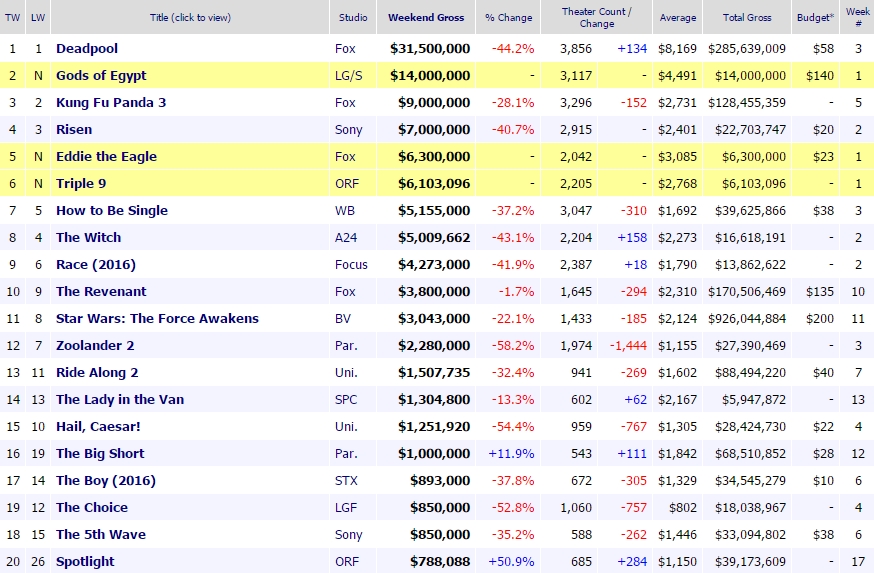
Task: Click the 3,296 theater count for Kung Fu Panda 3
Action: 576,103
